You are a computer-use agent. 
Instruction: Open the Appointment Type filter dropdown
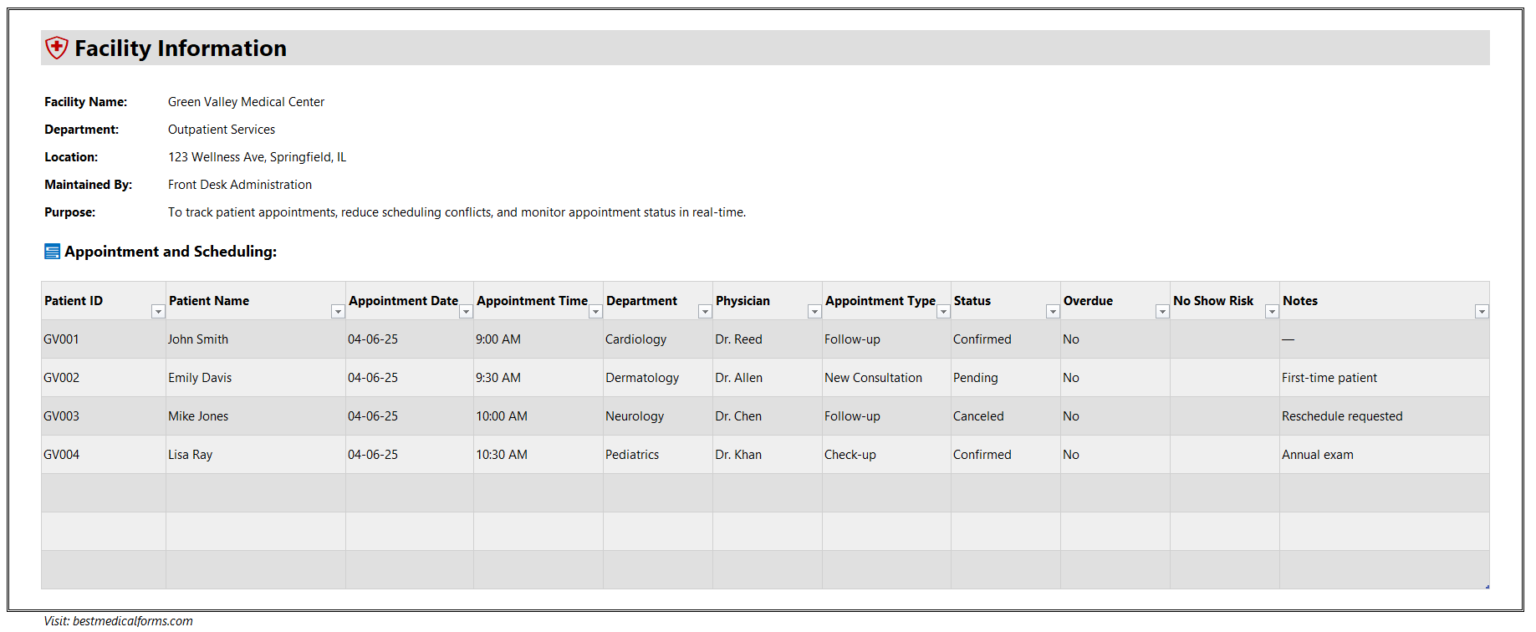click(943, 312)
